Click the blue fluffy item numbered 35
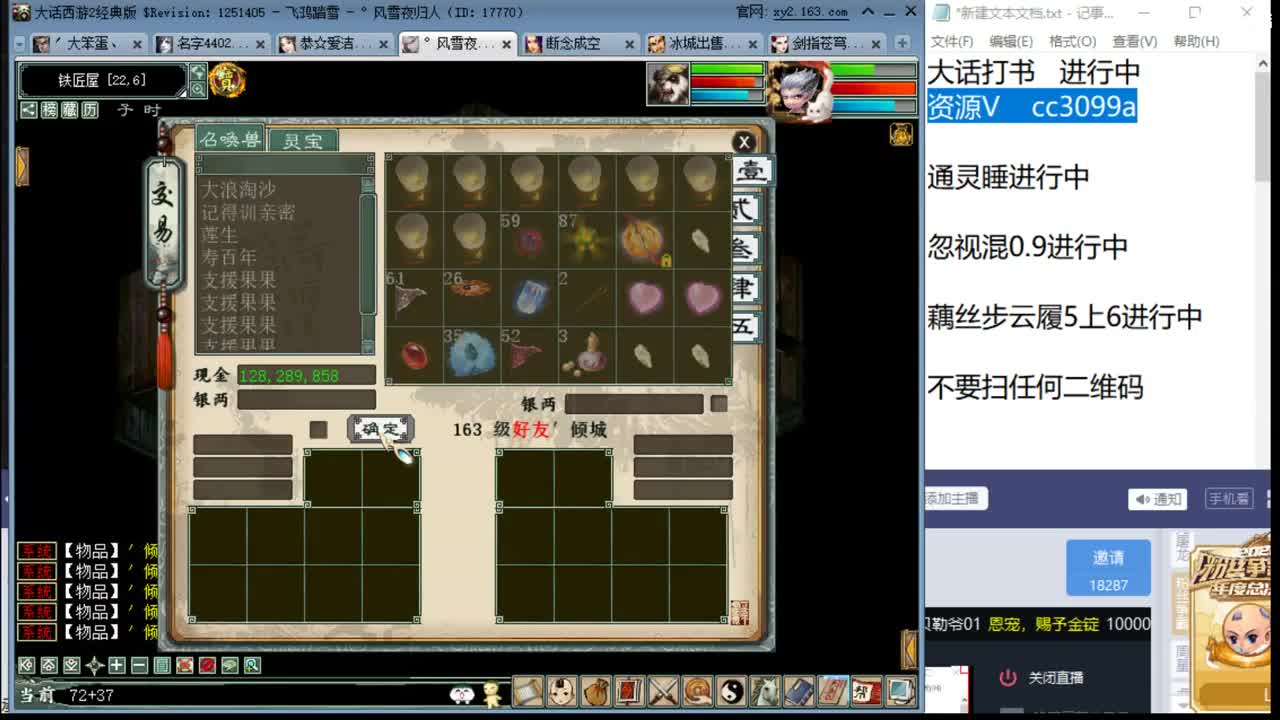 471,355
